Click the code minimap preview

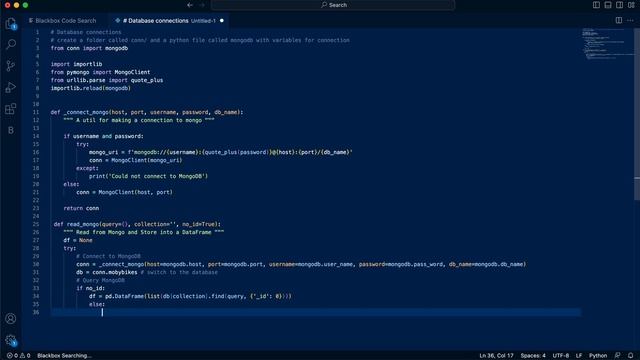point(607,44)
